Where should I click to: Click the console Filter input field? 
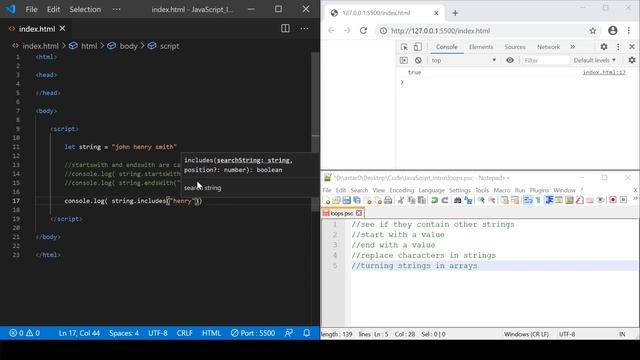pos(546,60)
